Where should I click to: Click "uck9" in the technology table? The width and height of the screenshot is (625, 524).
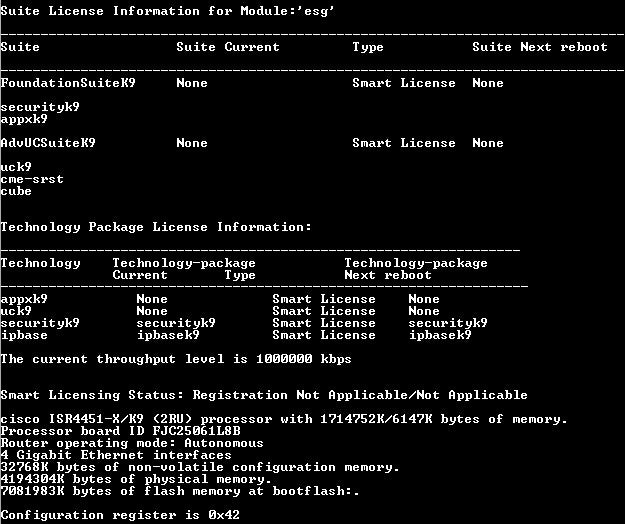tap(16, 311)
